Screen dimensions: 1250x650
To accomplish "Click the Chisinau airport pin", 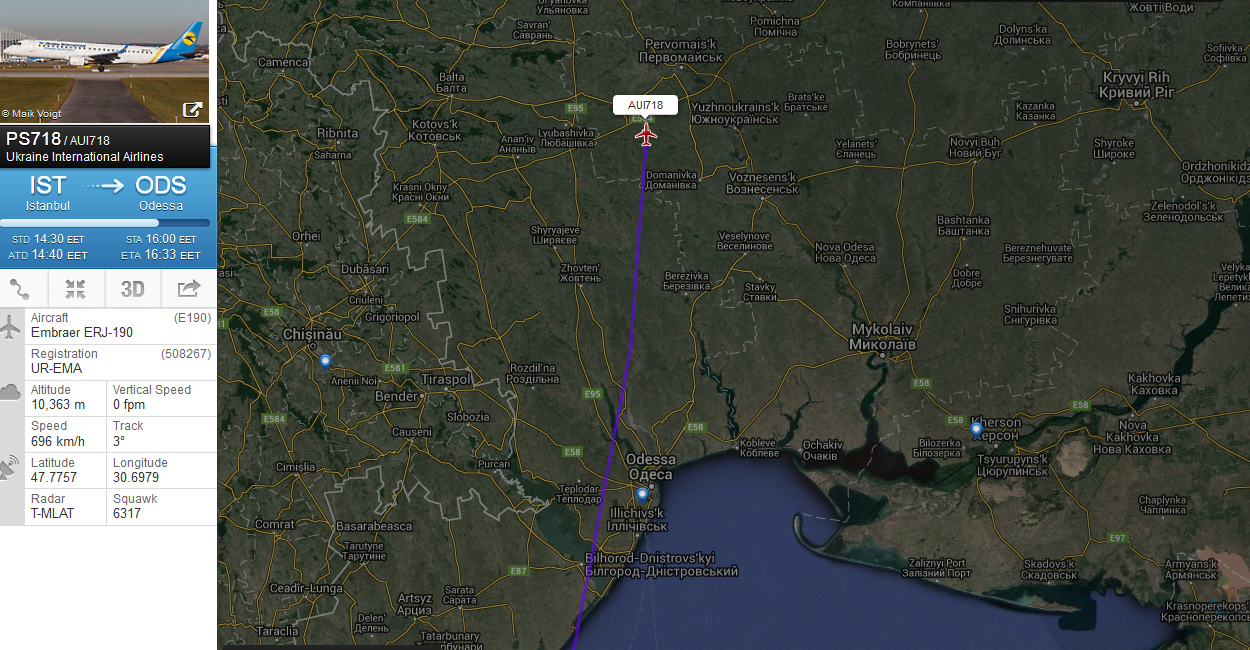I will coord(324,361).
